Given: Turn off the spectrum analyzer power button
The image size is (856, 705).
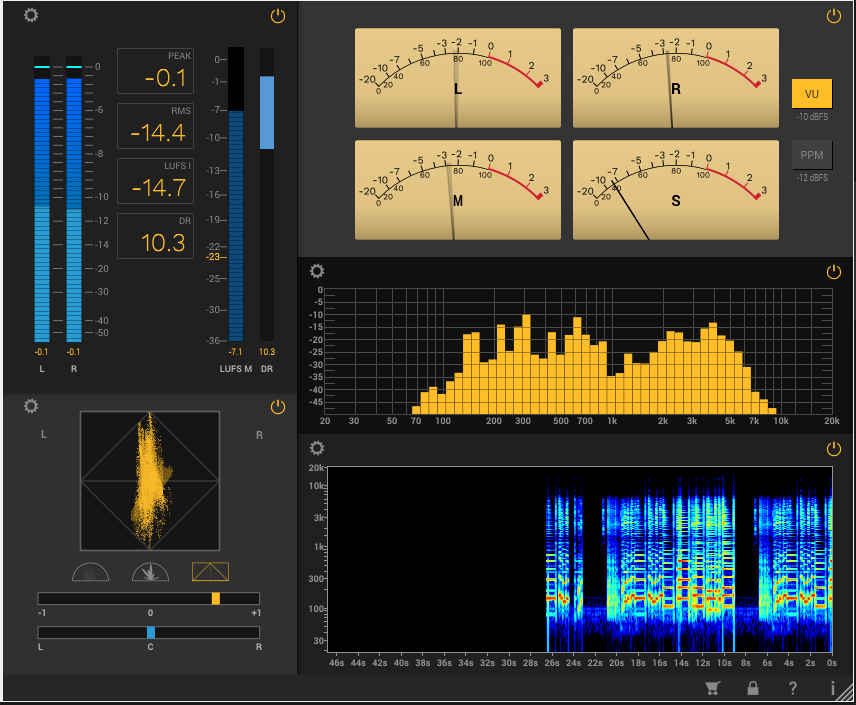Looking at the screenshot, I should coord(834,272).
